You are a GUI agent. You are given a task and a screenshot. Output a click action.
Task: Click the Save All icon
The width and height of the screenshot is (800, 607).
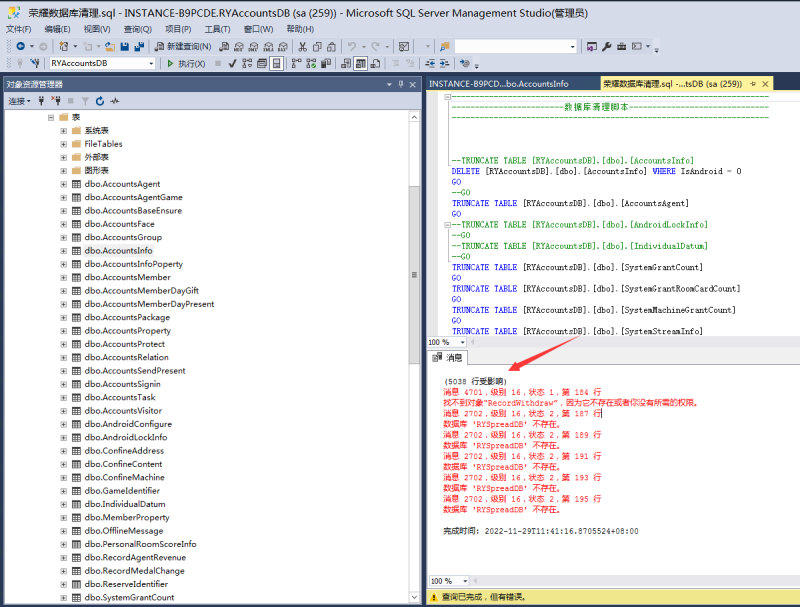(139, 46)
